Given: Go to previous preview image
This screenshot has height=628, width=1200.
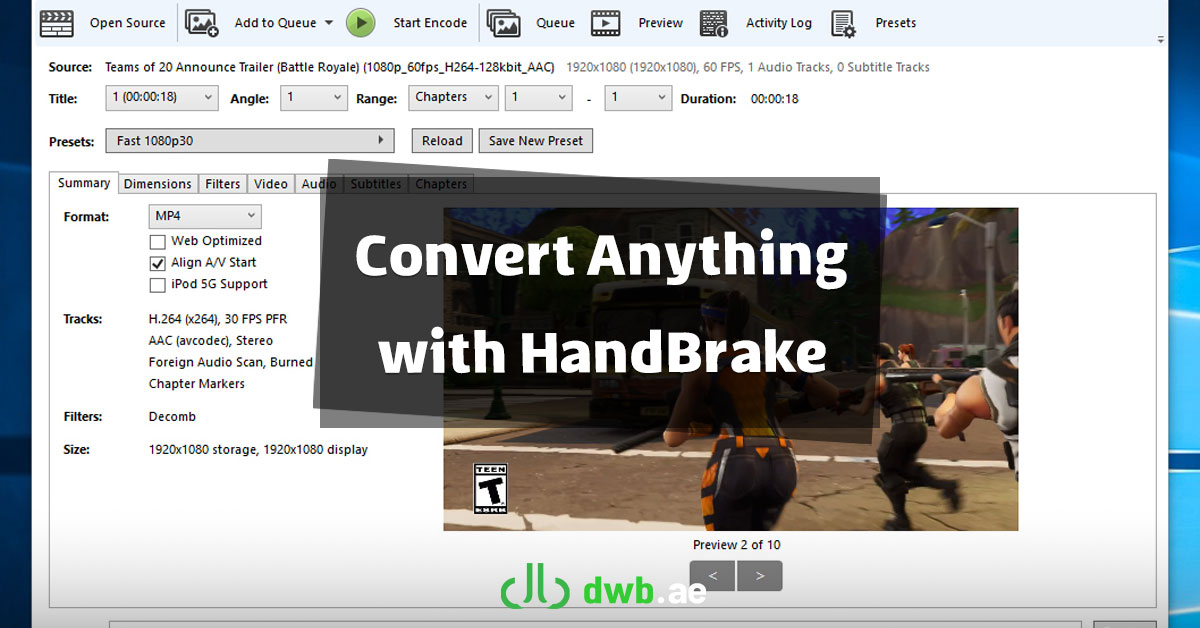Looking at the screenshot, I should [x=712, y=575].
